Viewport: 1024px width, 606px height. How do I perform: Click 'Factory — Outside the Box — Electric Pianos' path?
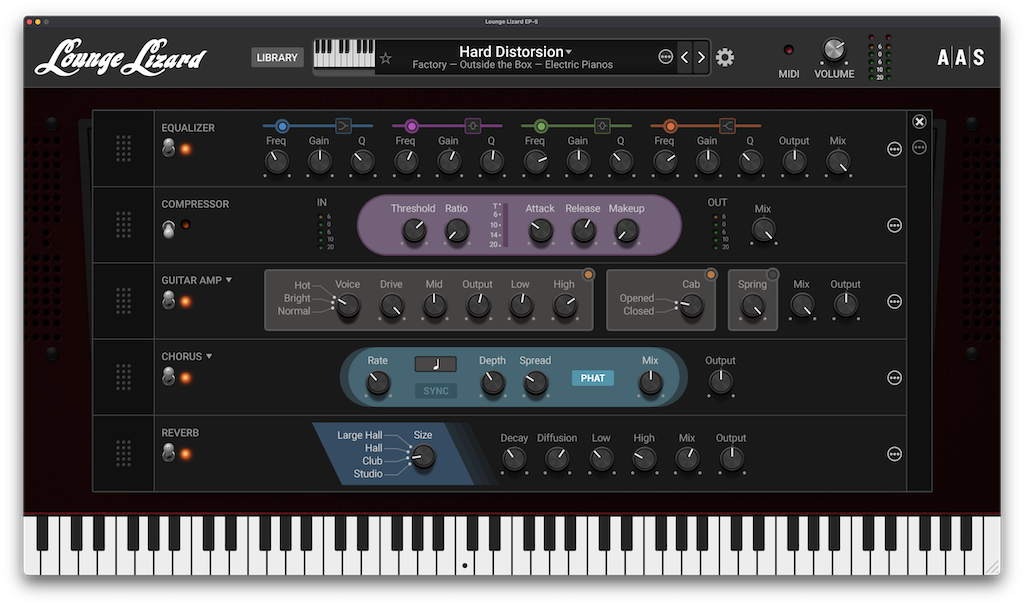[513, 65]
